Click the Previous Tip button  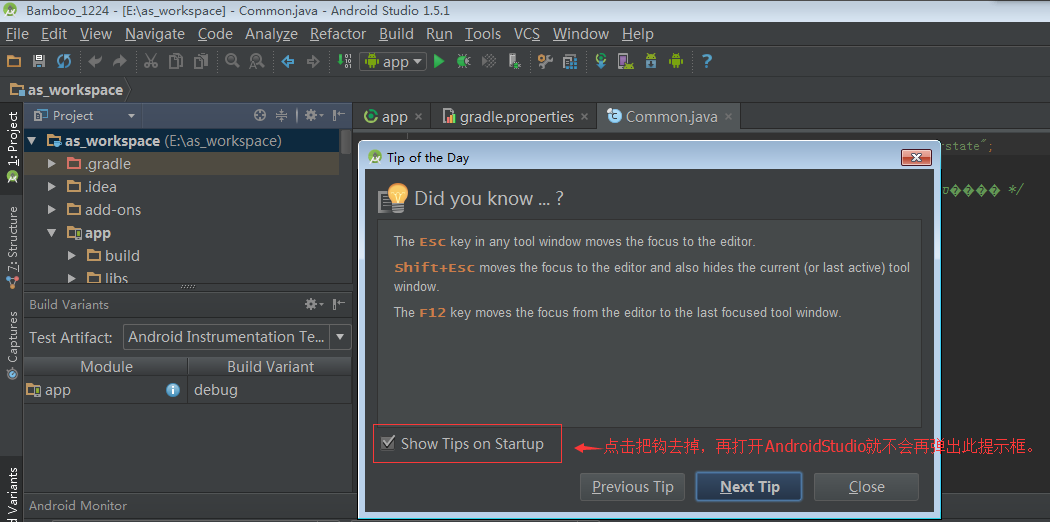point(632,487)
